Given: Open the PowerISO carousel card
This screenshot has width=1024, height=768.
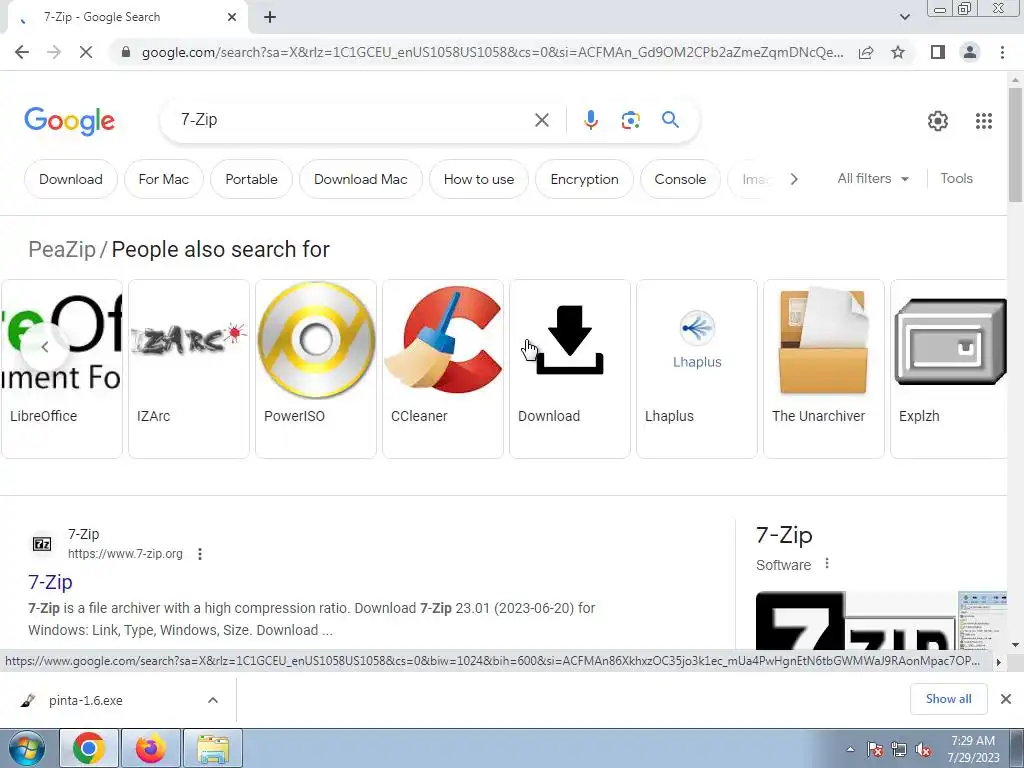Looking at the screenshot, I should (315, 369).
